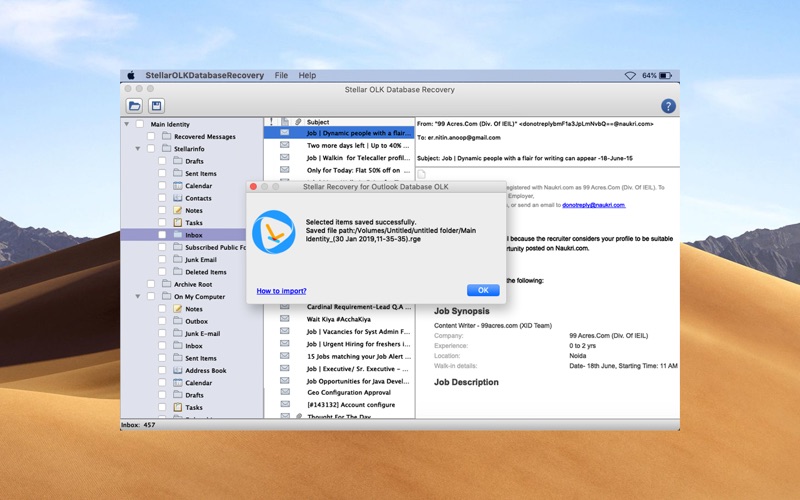The height and width of the screenshot is (500, 800).
Task: Select 'Job | Vacancies for Syst Admin' email
Action: pyautogui.click(x=339, y=332)
